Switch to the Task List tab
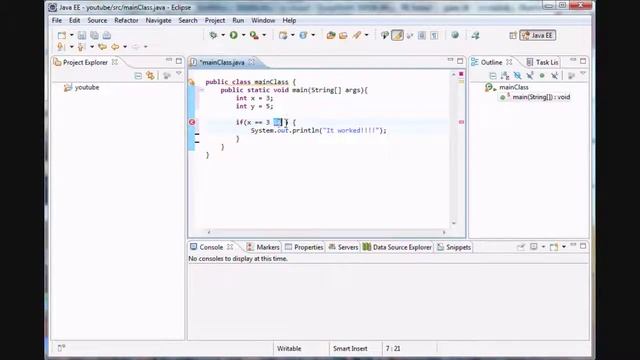This screenshot has width=640, height=360. pyautogui.click(x=542, y=62)
